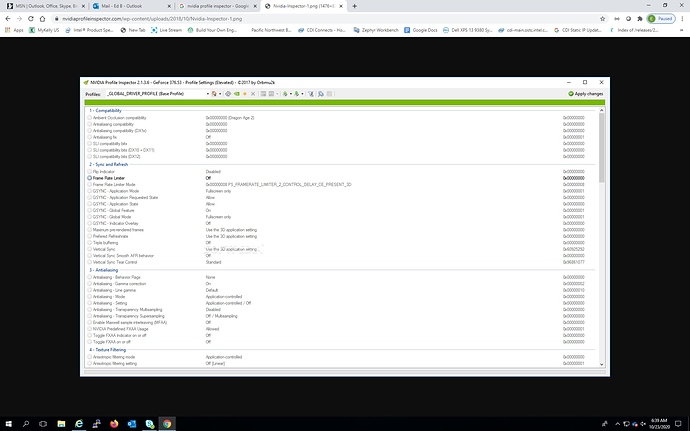Open Outlook from the taskbar
Viewport: 690px width, 431px height.
coord(132,424)
